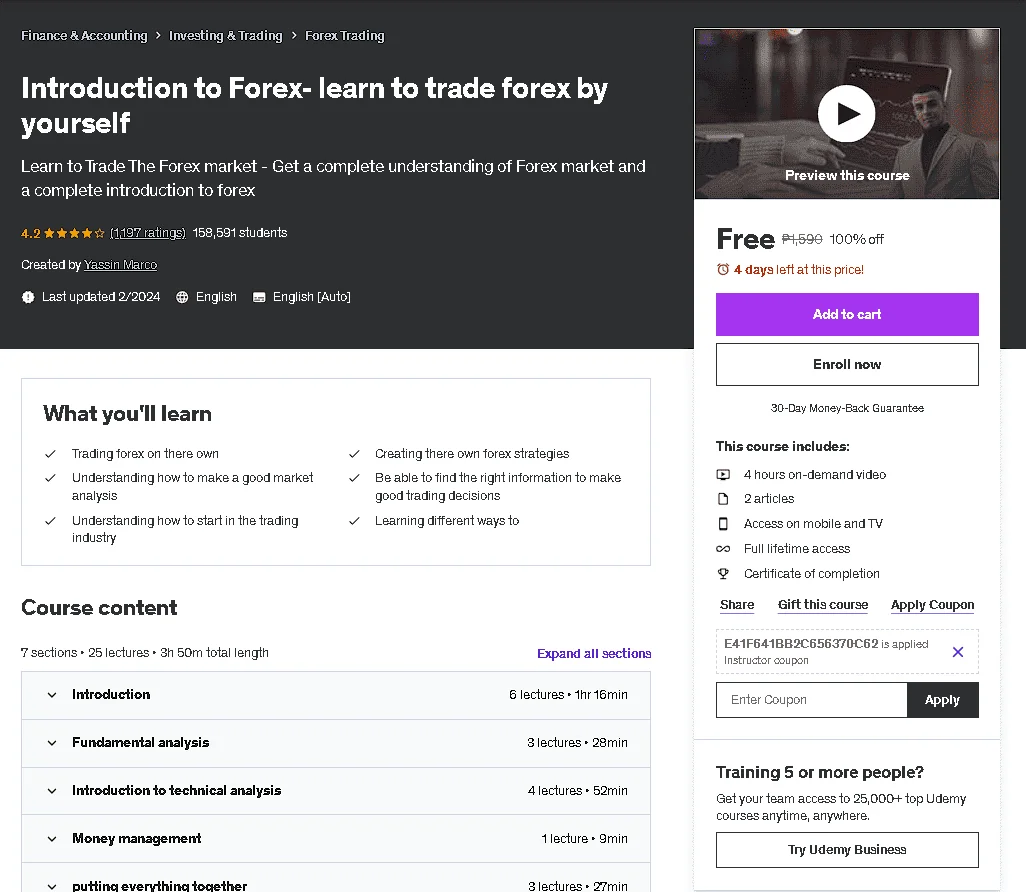Expand the Fundamental analysis section

point(336,743)
